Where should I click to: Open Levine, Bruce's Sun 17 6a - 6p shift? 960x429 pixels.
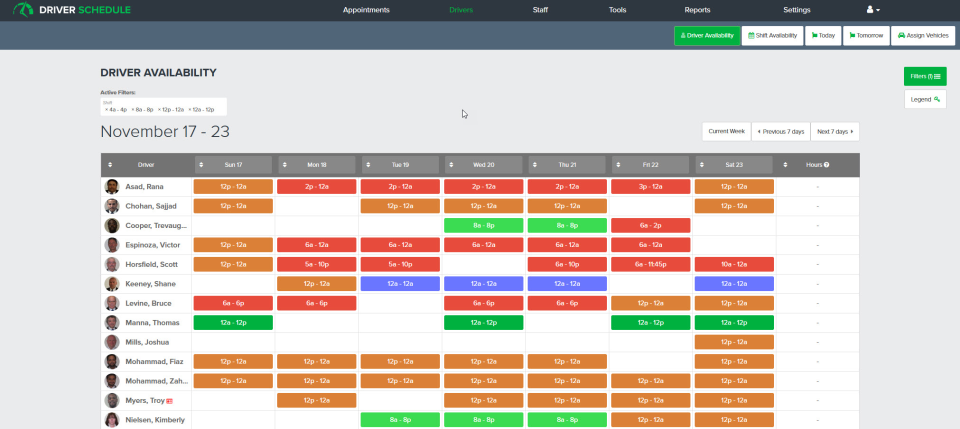tap(233, 304)
